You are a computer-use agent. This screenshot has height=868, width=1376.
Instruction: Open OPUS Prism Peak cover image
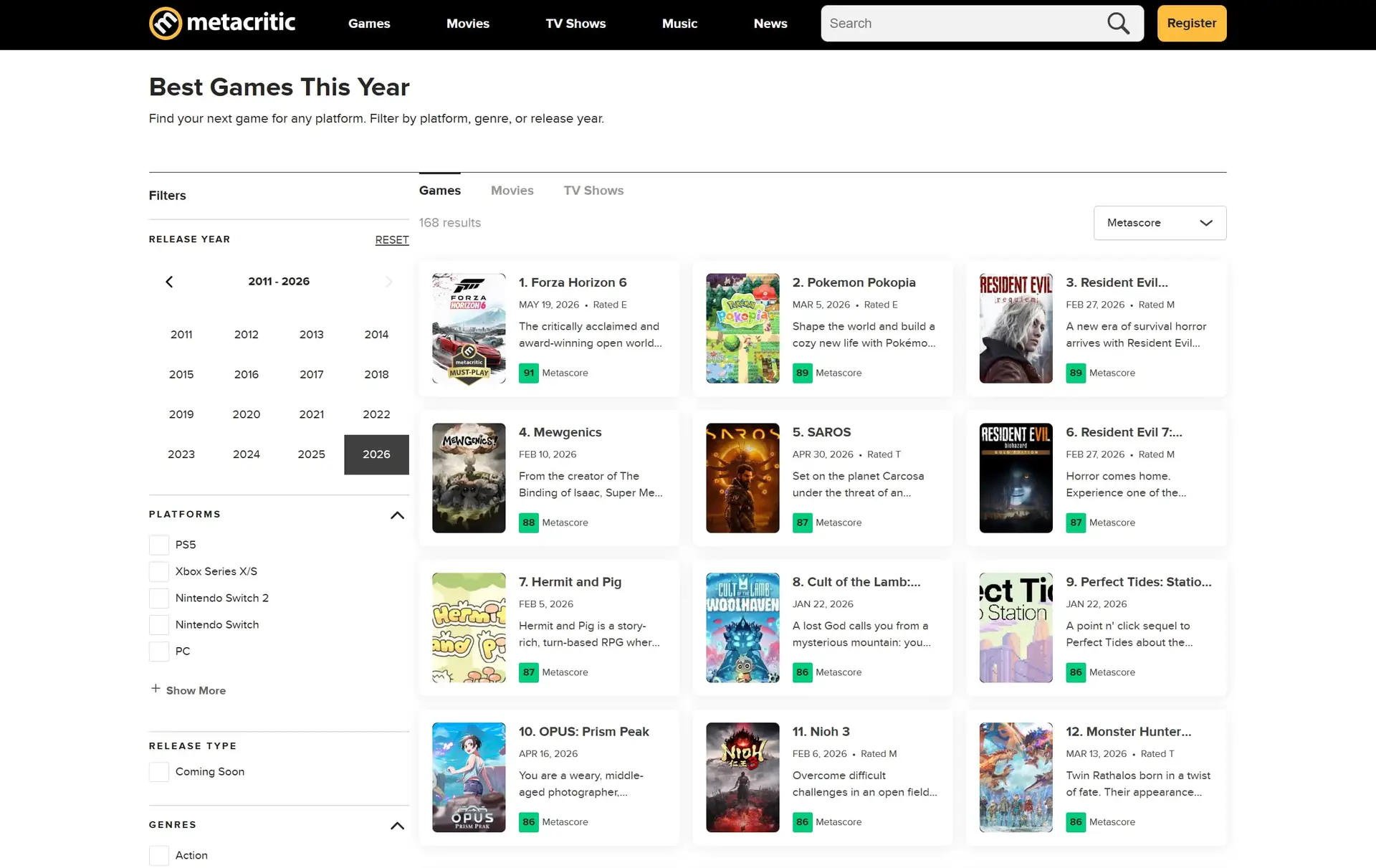tap(469, 778)
